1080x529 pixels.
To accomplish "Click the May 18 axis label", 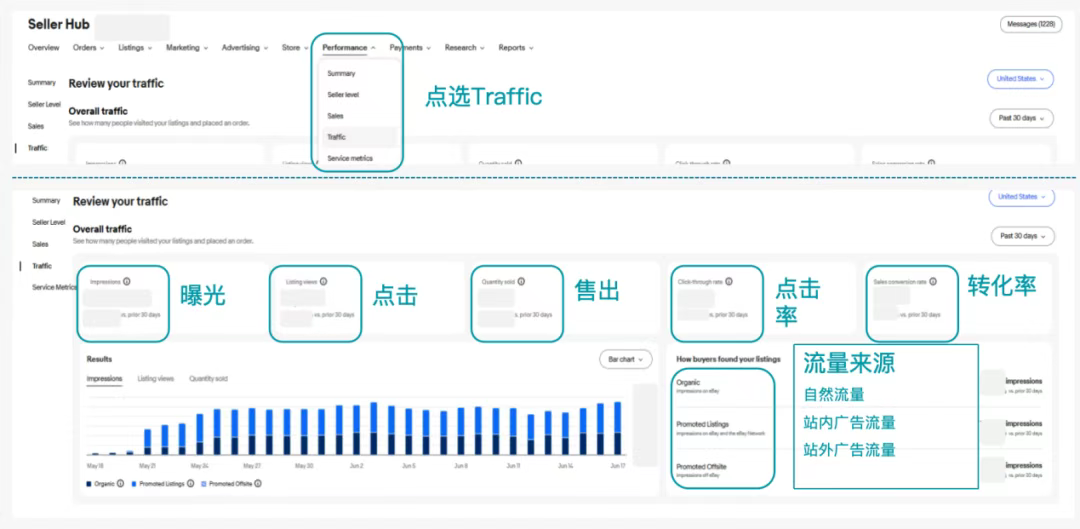I will [x=94, y=466].
